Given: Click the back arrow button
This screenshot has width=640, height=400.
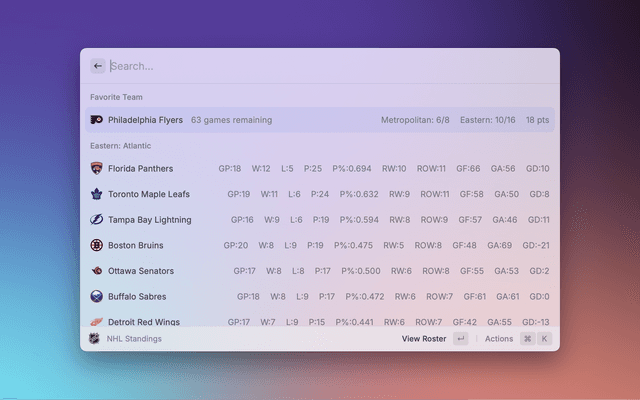Looking at the screenshot, I should click(97, 66).
